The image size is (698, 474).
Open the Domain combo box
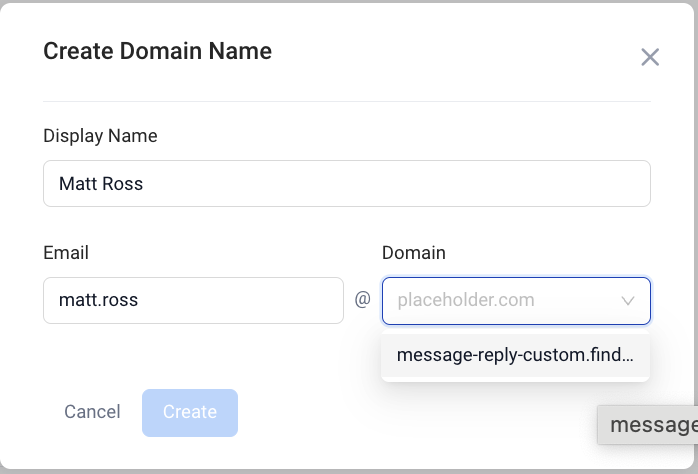[505, 300]
